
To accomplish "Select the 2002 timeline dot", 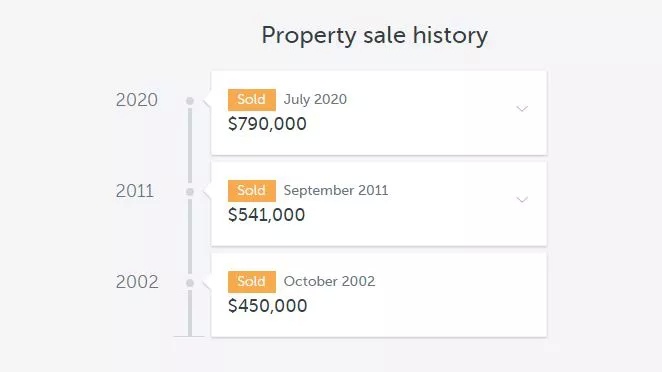I will coord(190,283).
